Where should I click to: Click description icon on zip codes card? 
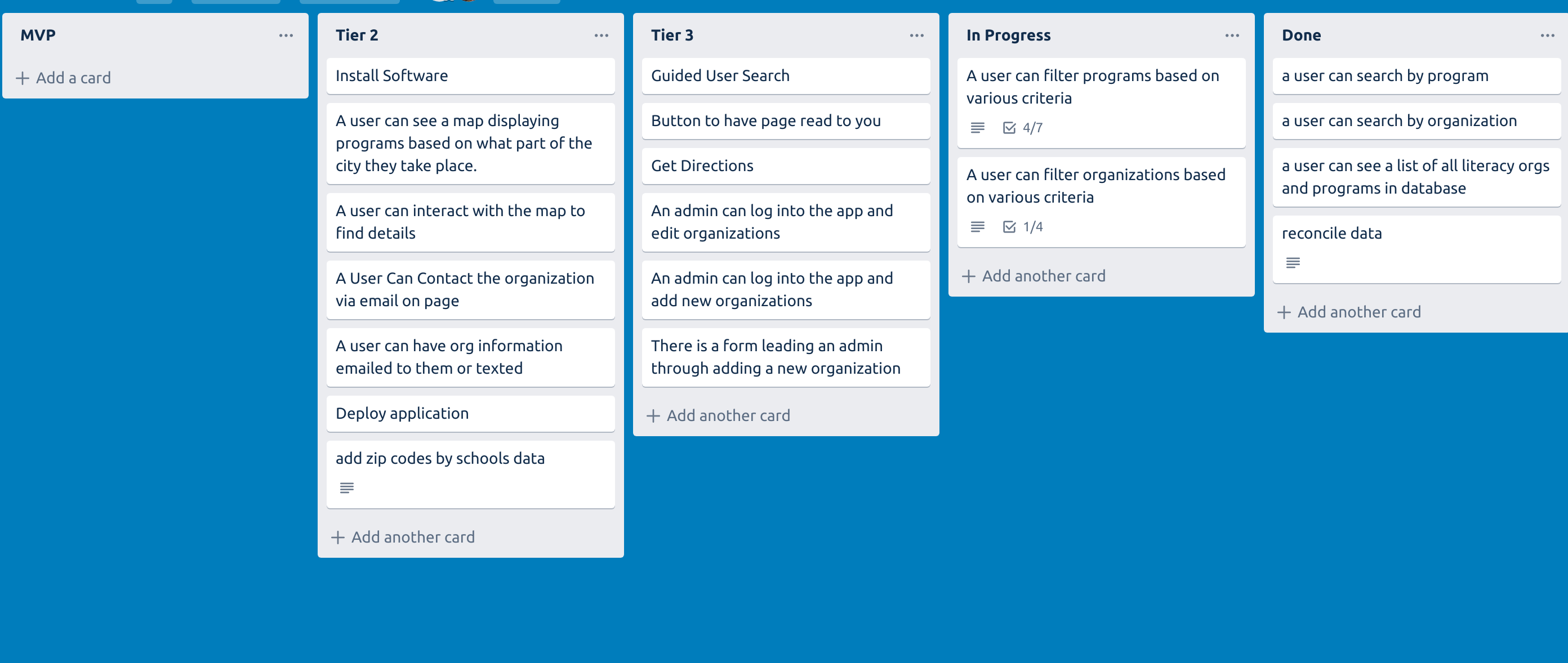tap(347, 488)
